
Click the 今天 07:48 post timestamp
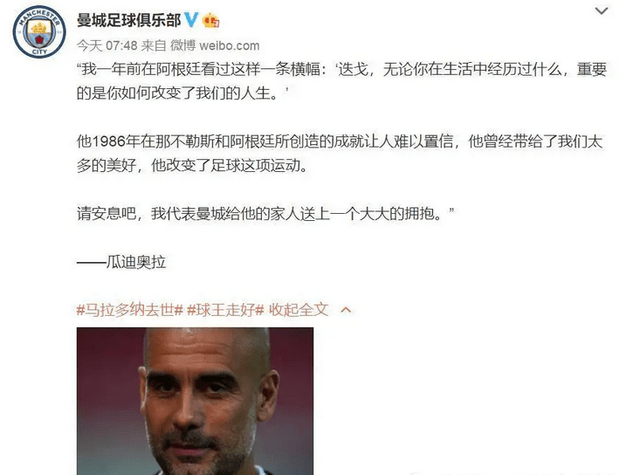tap(107, 45)
